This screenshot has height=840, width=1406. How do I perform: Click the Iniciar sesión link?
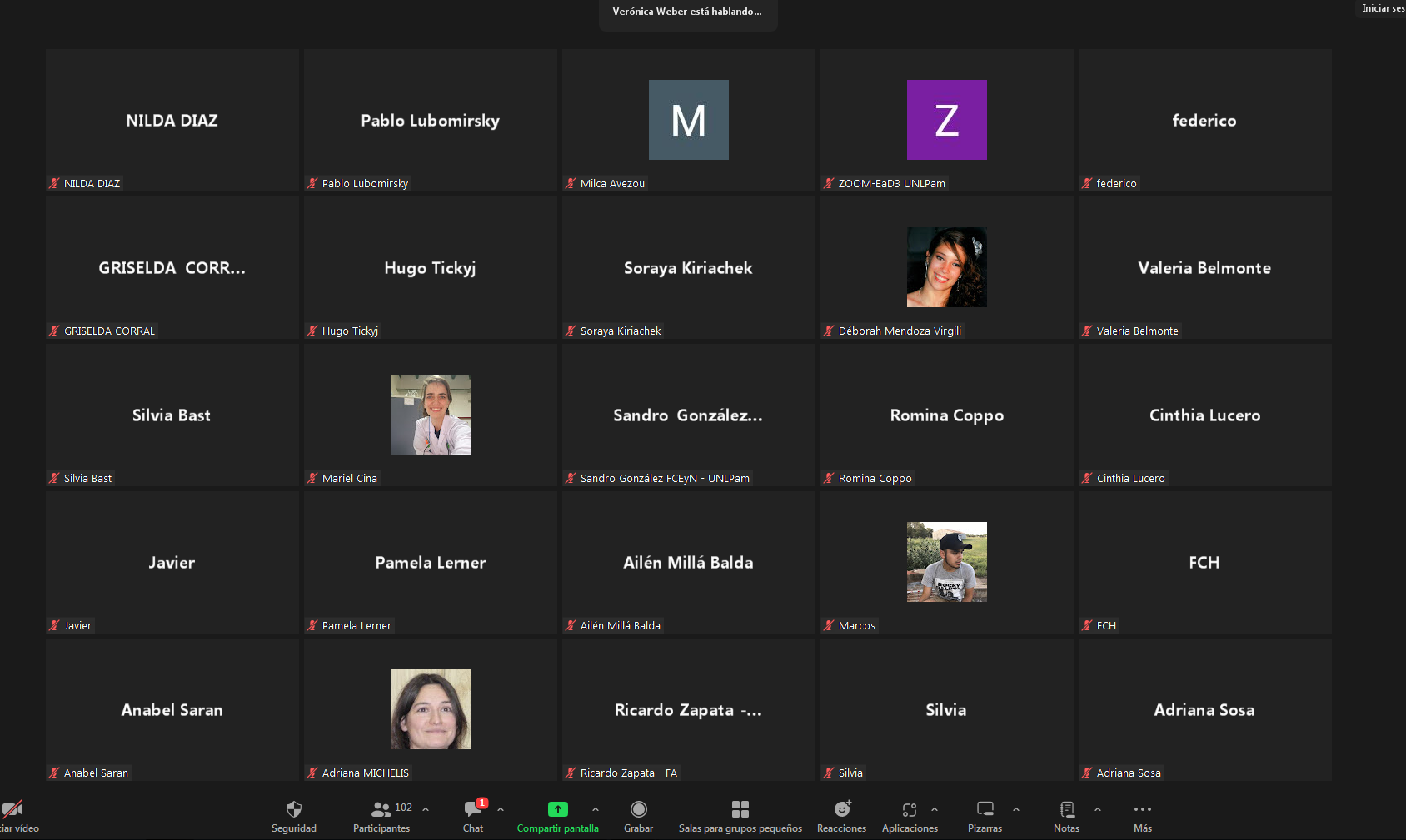1383,8
